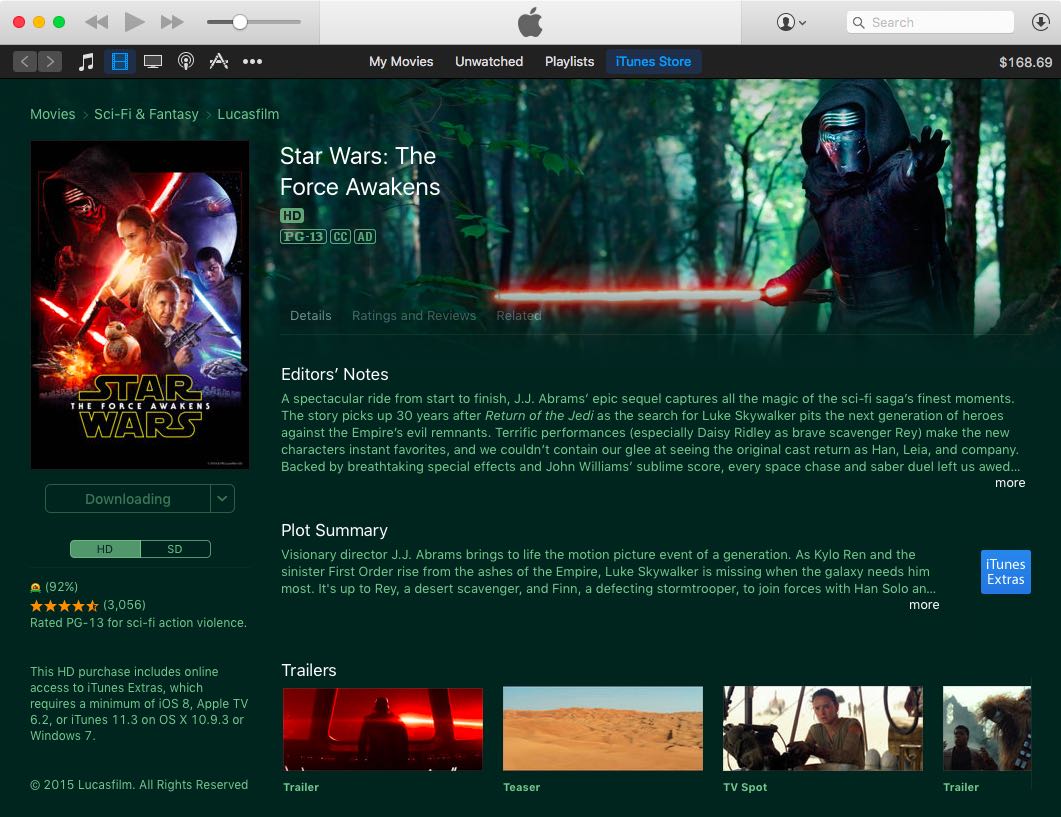Select the iTunes Store tab
Screen dimensions: 1061x817
pos(653,62)
